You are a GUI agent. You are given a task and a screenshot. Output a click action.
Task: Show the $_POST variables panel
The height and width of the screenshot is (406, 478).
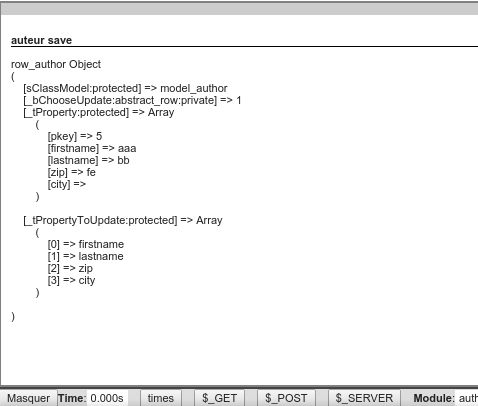point(286,398)
